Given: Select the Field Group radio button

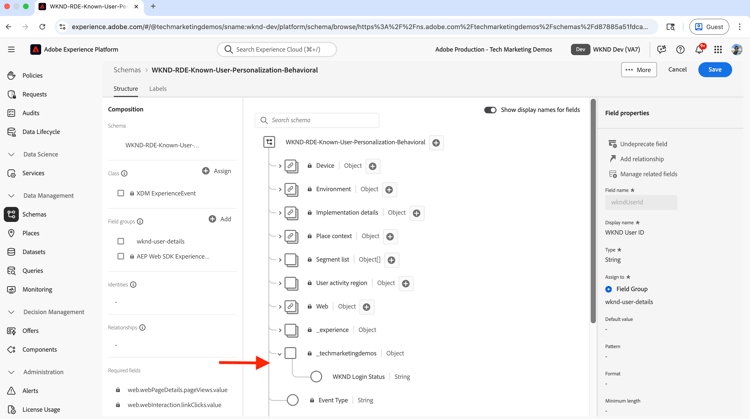Looking at the screenshot, I should pyautogui.click(x=608, y=289).
